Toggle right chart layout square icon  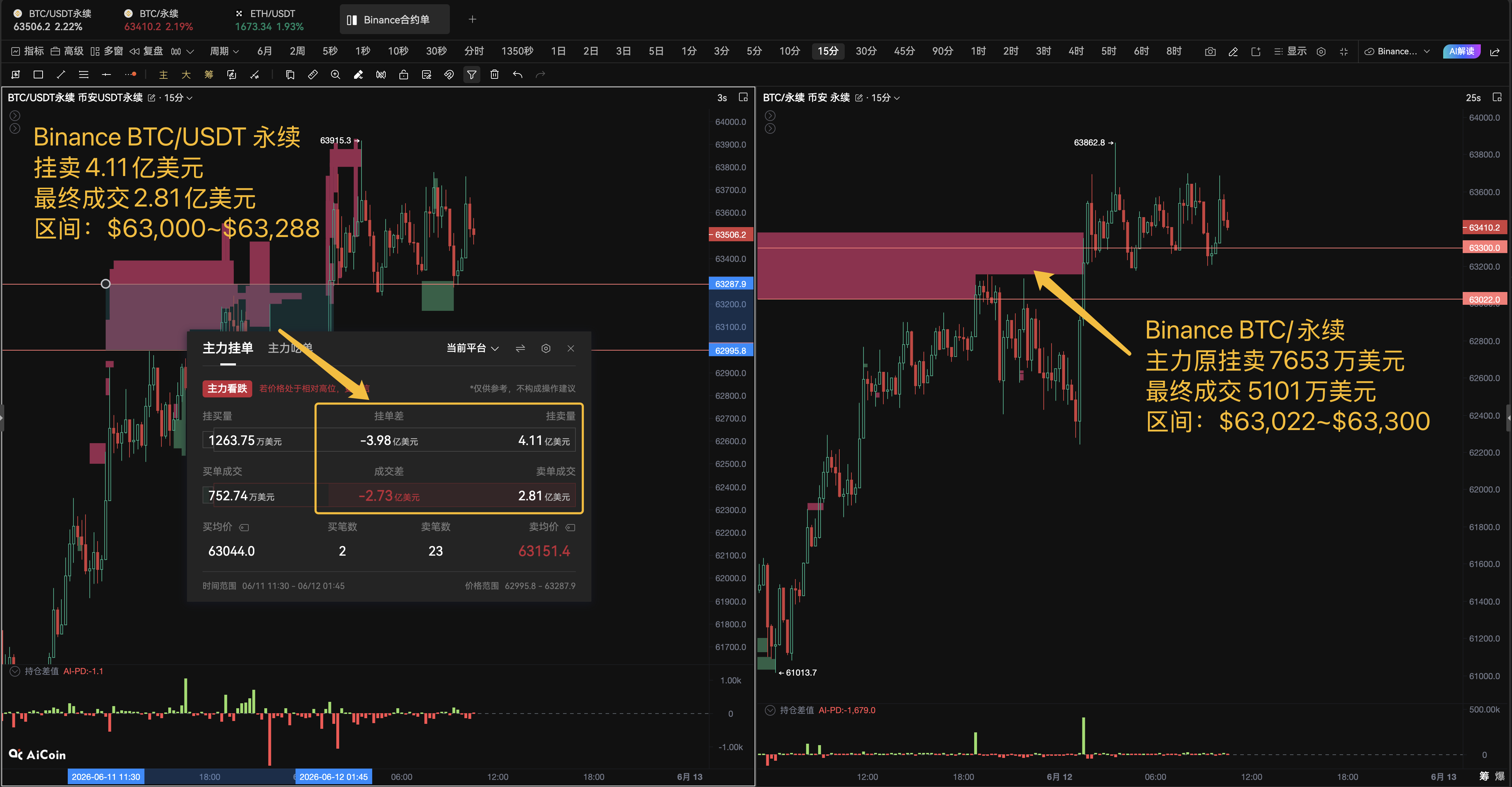tap(1497, 98)
